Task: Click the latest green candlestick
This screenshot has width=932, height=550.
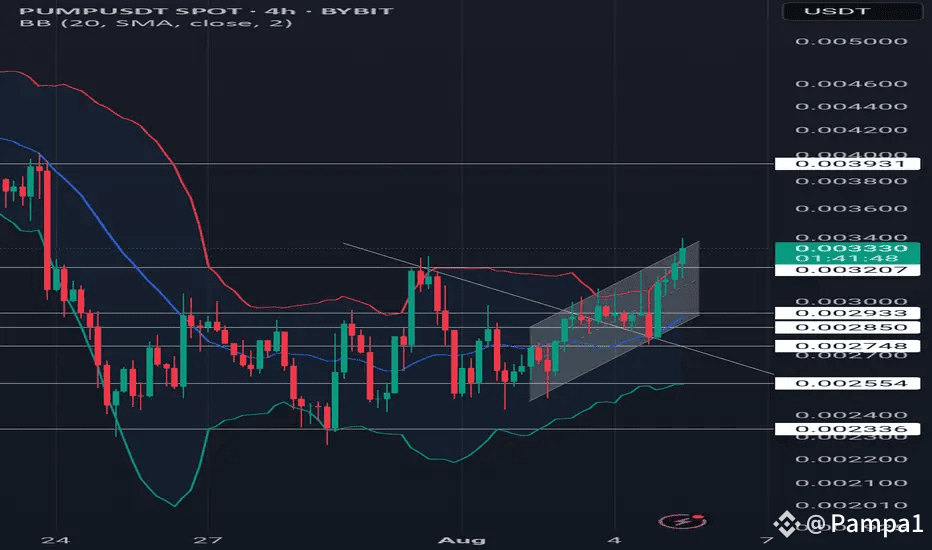Action: (x=682, y=256)
